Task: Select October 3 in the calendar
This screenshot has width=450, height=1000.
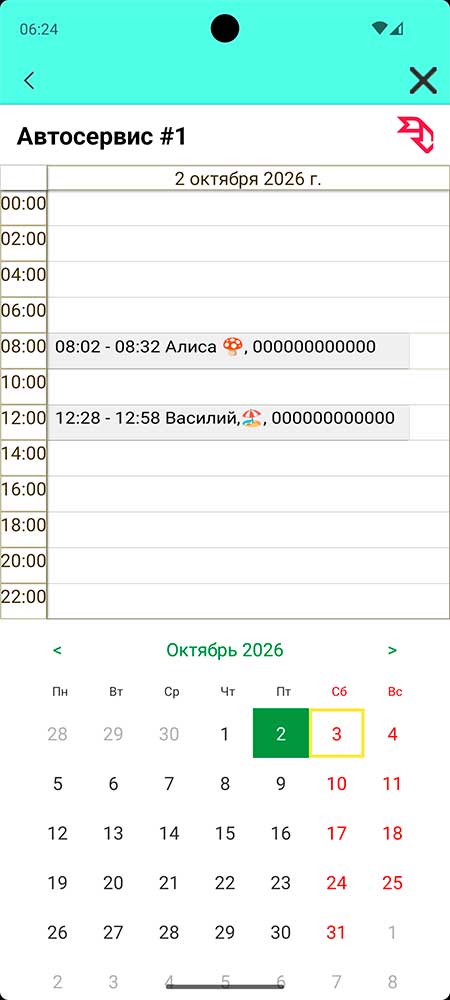Action: pyautogui.click(x=337, y=734)
